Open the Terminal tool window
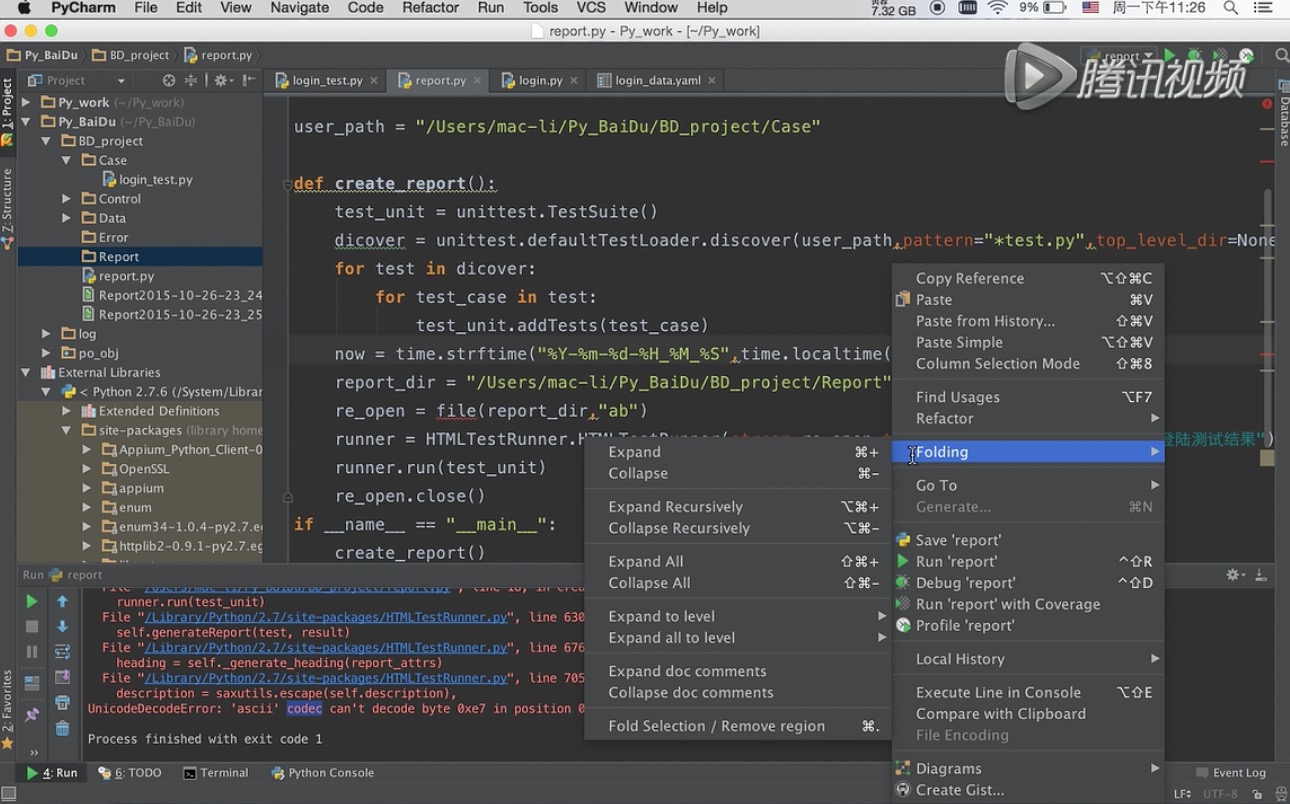Viewport: 1290px width, 804px height. tap(215, 773)
